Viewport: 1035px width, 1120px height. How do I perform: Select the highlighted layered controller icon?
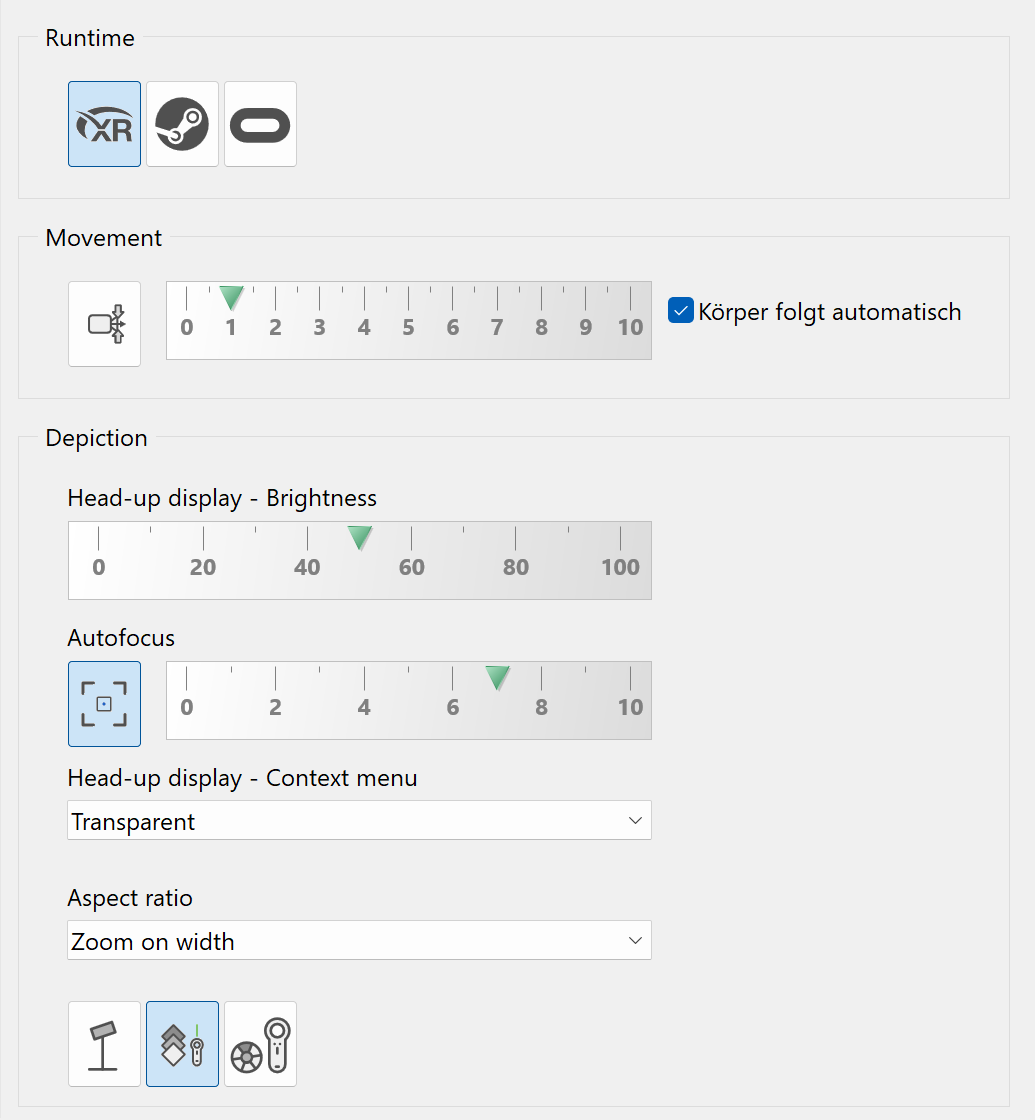tap(182, 1044)
